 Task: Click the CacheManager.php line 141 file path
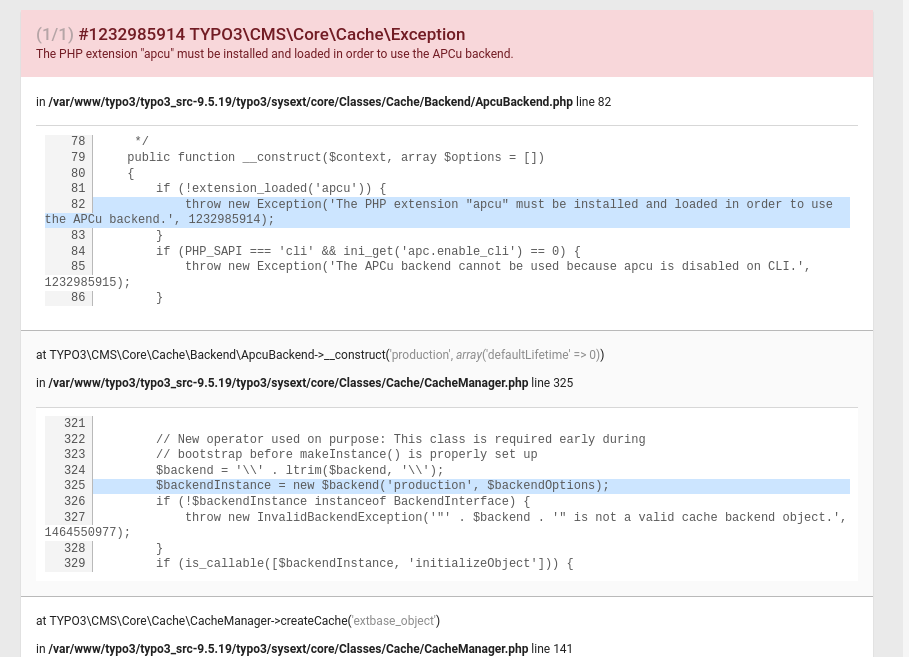click(288, 649)
